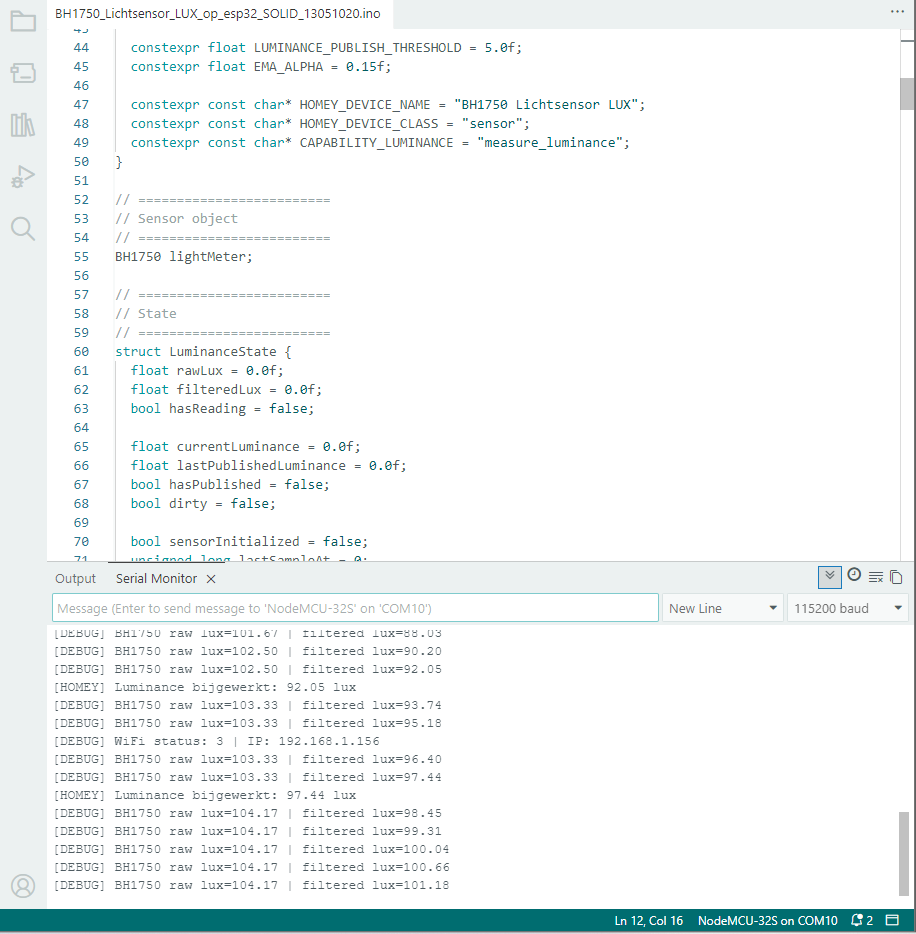Viewport: 916px width, 934px height.
Task: Open the Sketchbook folder icon in sidebar
Action: pyautogui.click(x=23, y=22)
